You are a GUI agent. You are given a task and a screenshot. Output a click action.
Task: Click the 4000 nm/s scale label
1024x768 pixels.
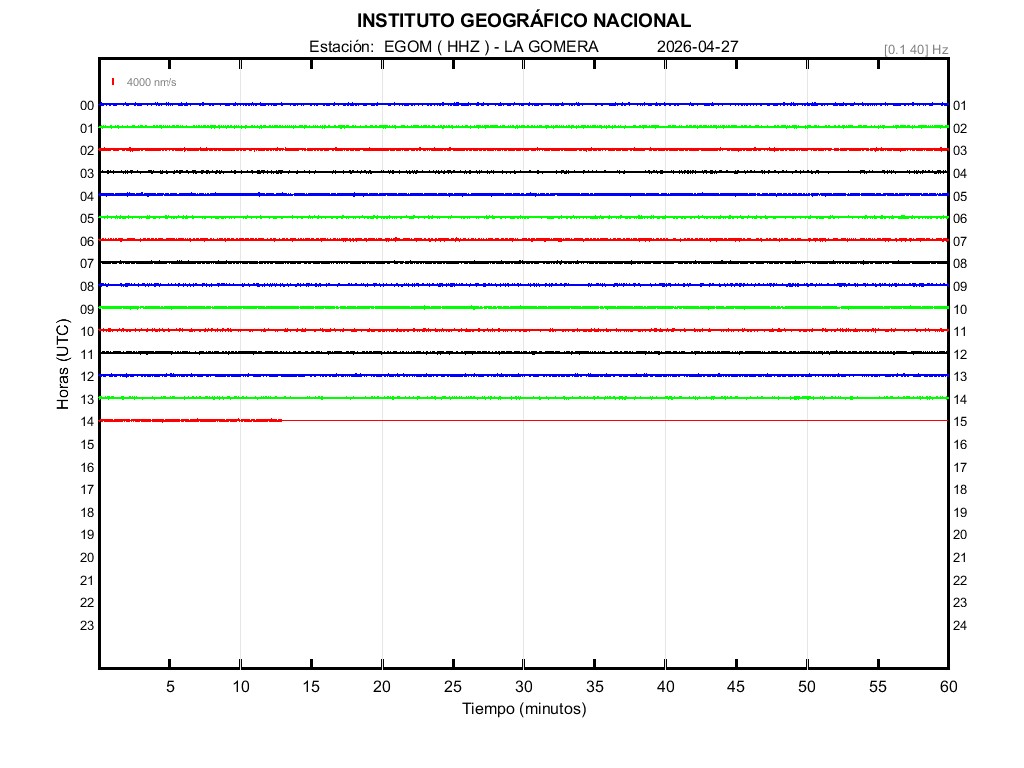click(151, 82)
